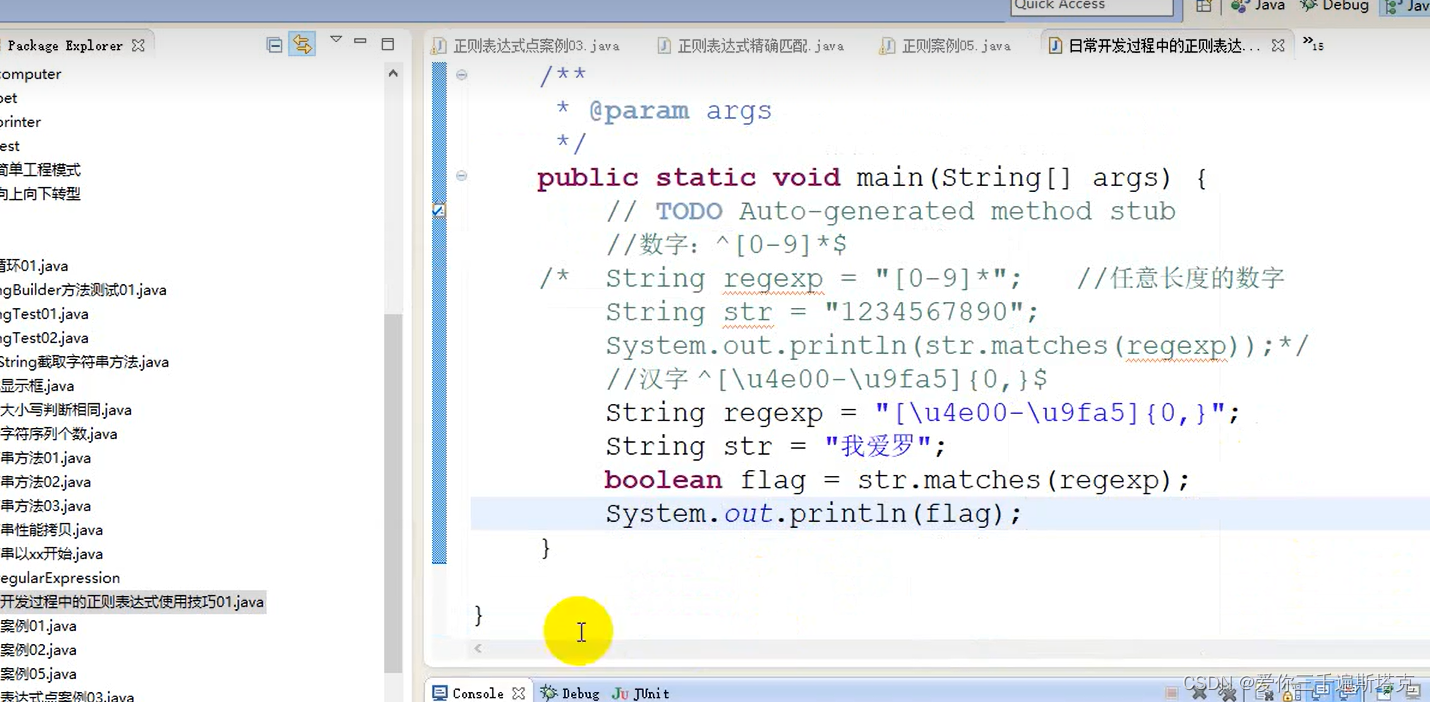Viewport: 1430px width, 702px height.
Task: Switch to the Debug perspective
Action: point(1334,6)
